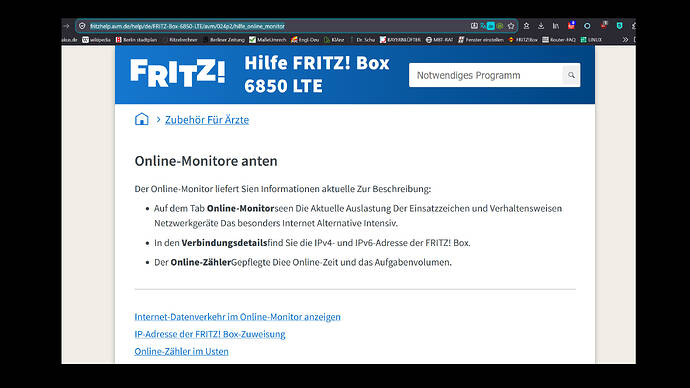Open the MBT-RAT bookmark
690x388 pixels.
tap(439, 40)
